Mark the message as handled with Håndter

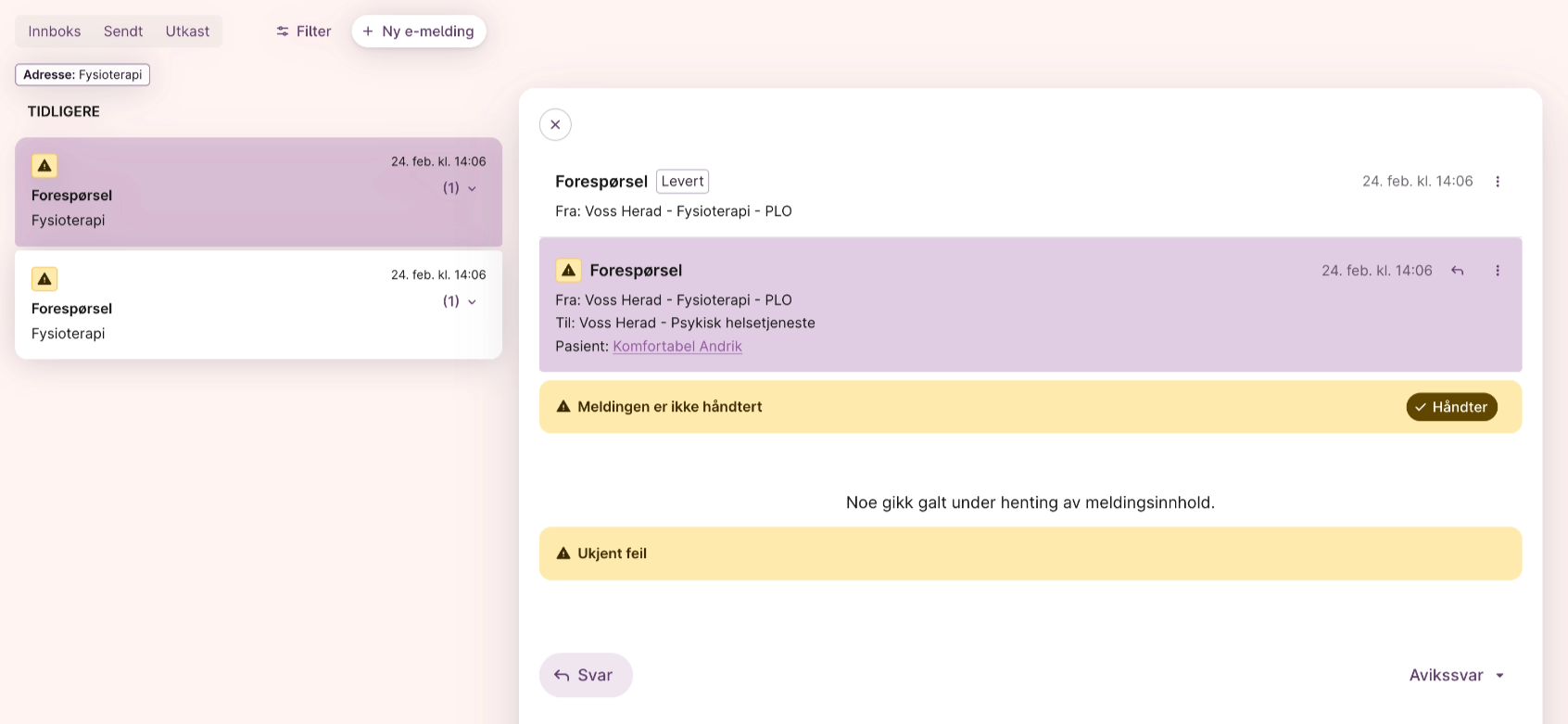pyautogui.click(x=1451, y=407)
